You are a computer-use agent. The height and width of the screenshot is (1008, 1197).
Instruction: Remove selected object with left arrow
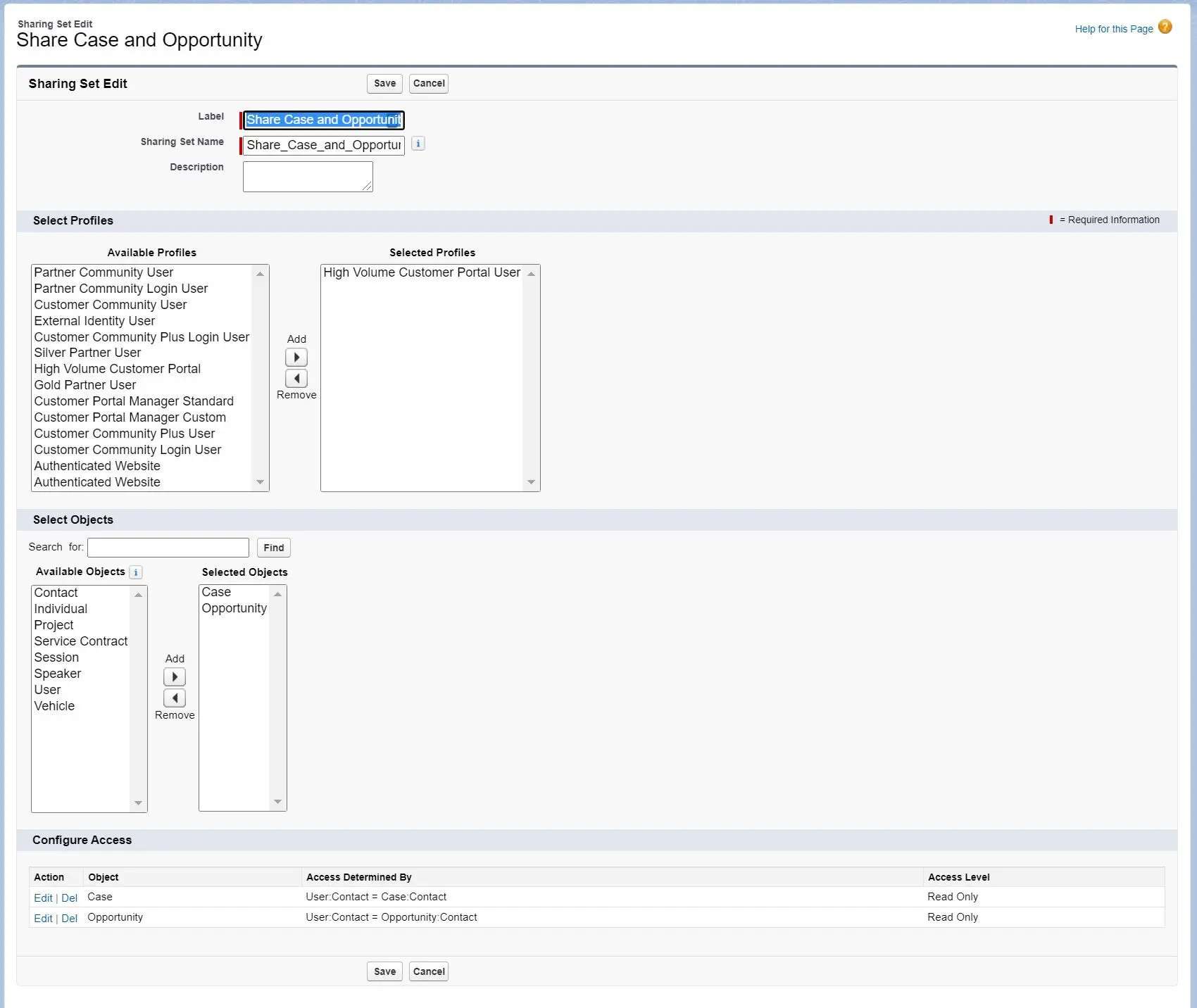click(175, 698)
